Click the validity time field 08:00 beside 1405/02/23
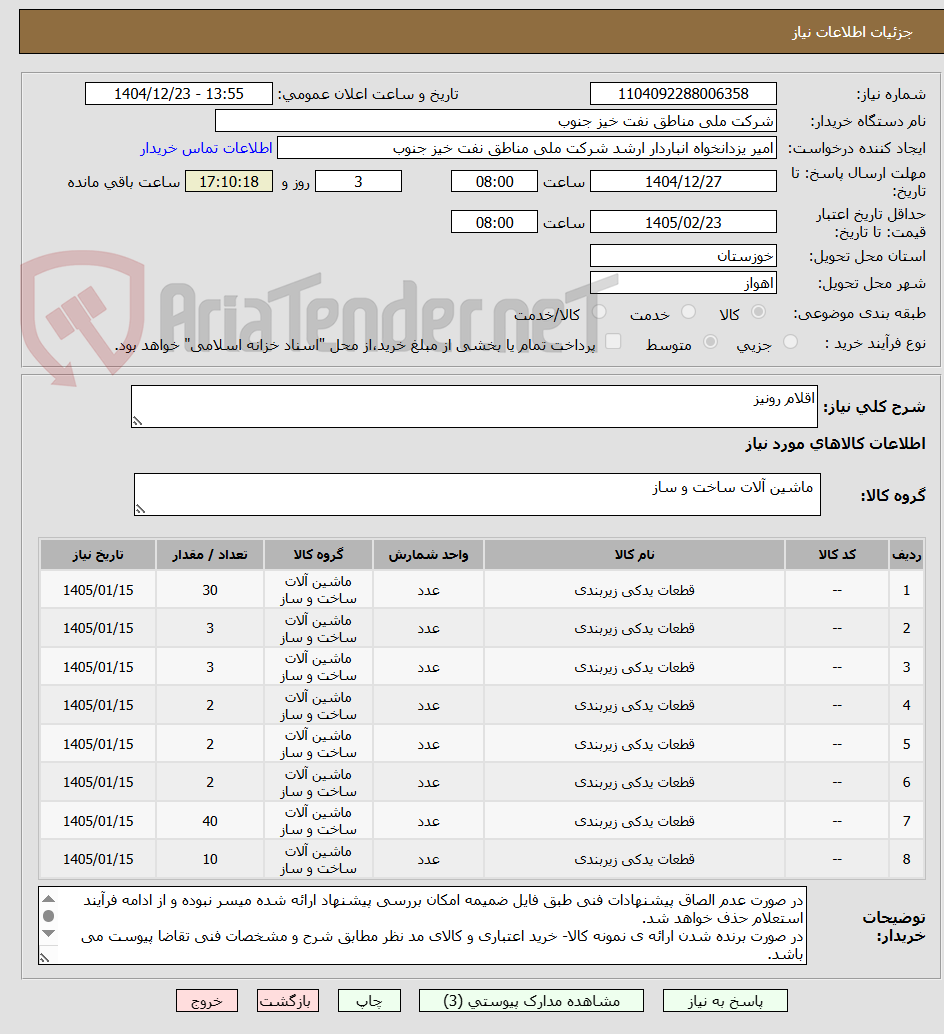 click(494, 222)
